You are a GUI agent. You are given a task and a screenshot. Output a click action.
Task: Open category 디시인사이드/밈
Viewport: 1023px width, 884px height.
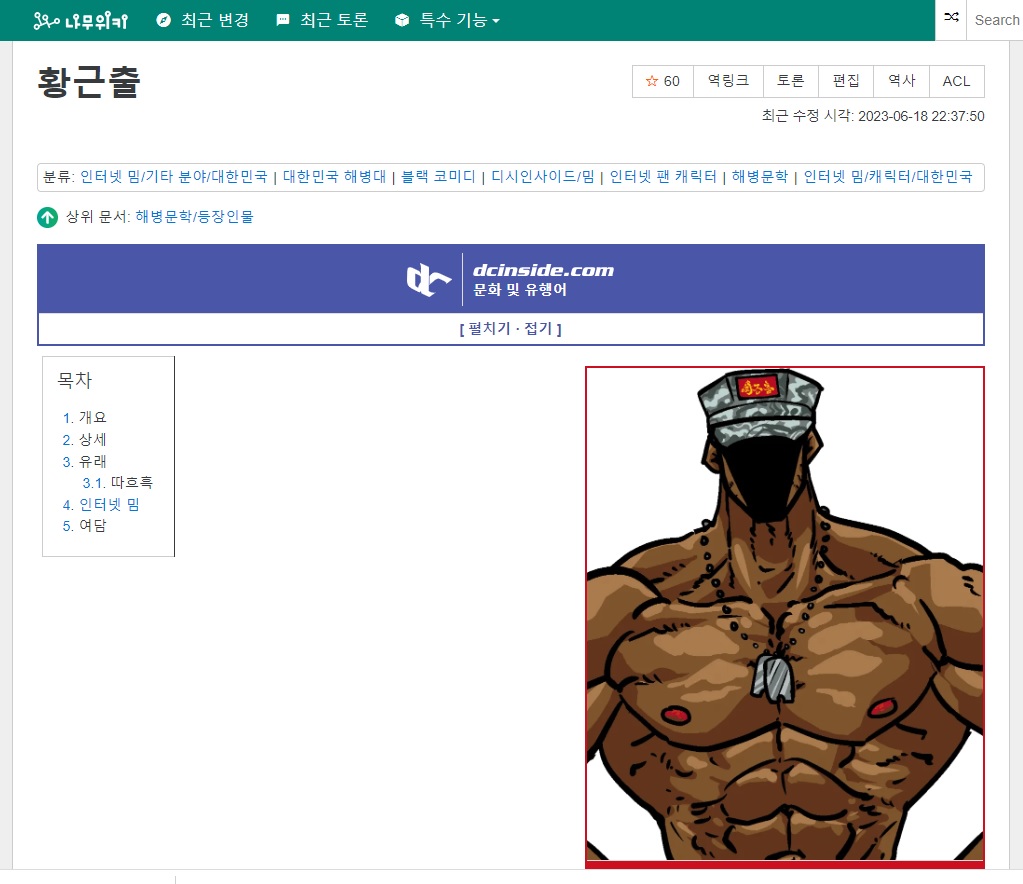[x=542, y=177]
